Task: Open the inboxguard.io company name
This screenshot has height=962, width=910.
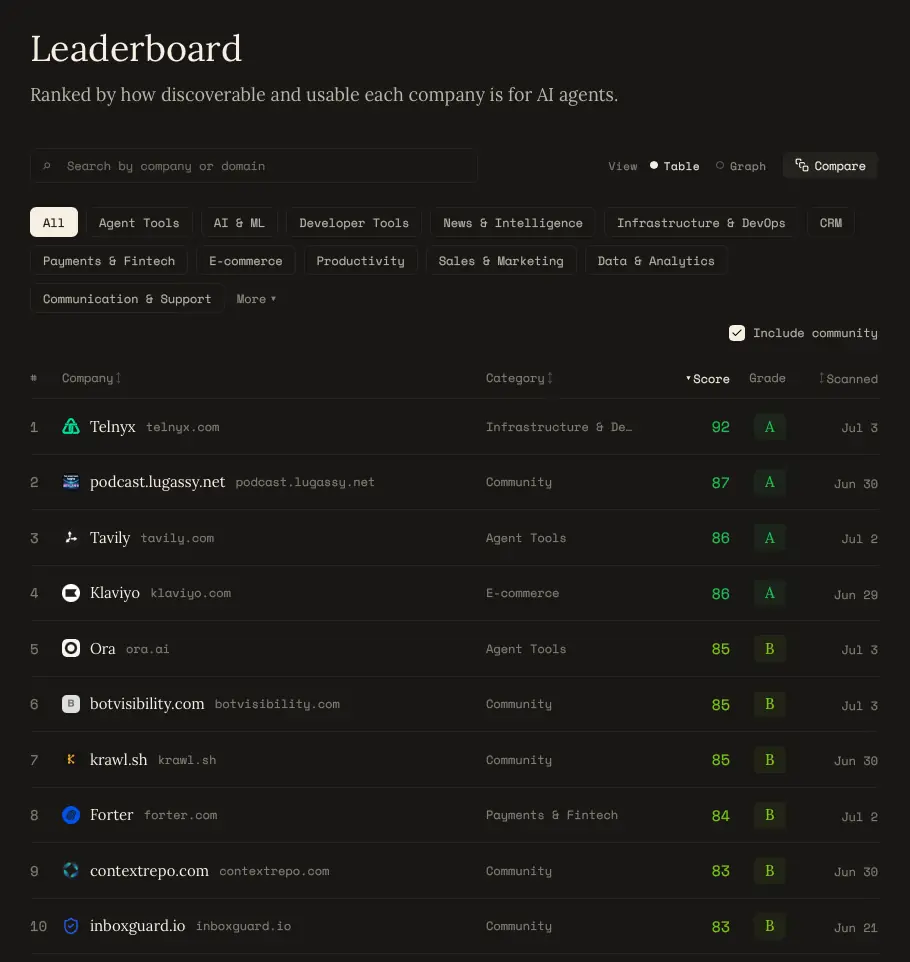Action: coord(137,926)
